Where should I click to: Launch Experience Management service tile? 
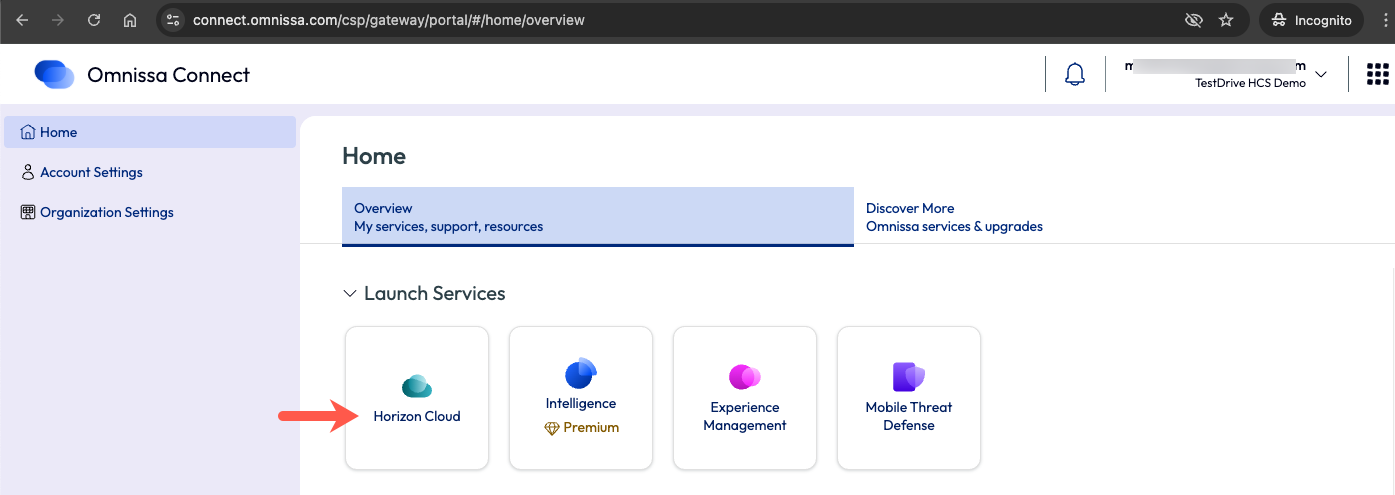[x=745, y=398]
